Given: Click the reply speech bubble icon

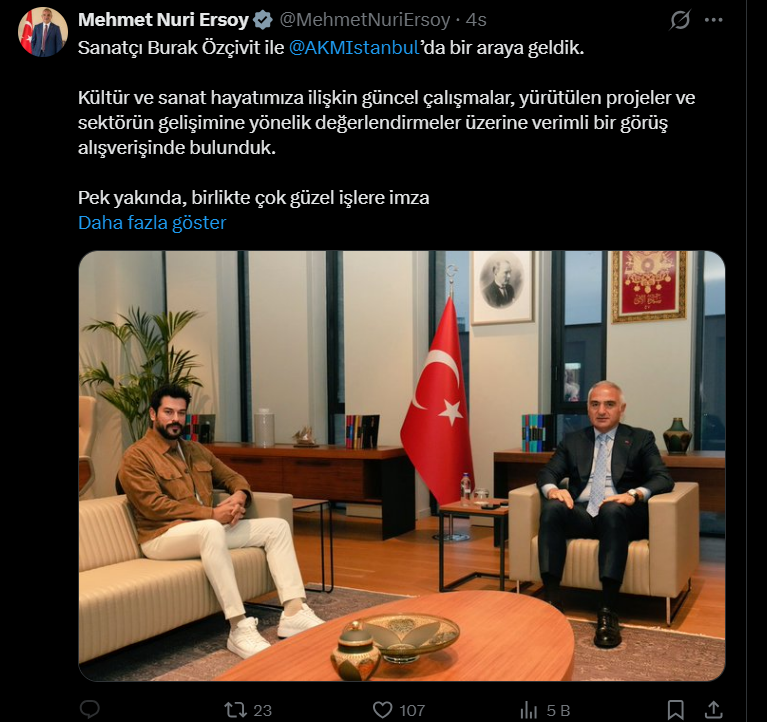Looking at the screenshot, I should coord(90,709).
